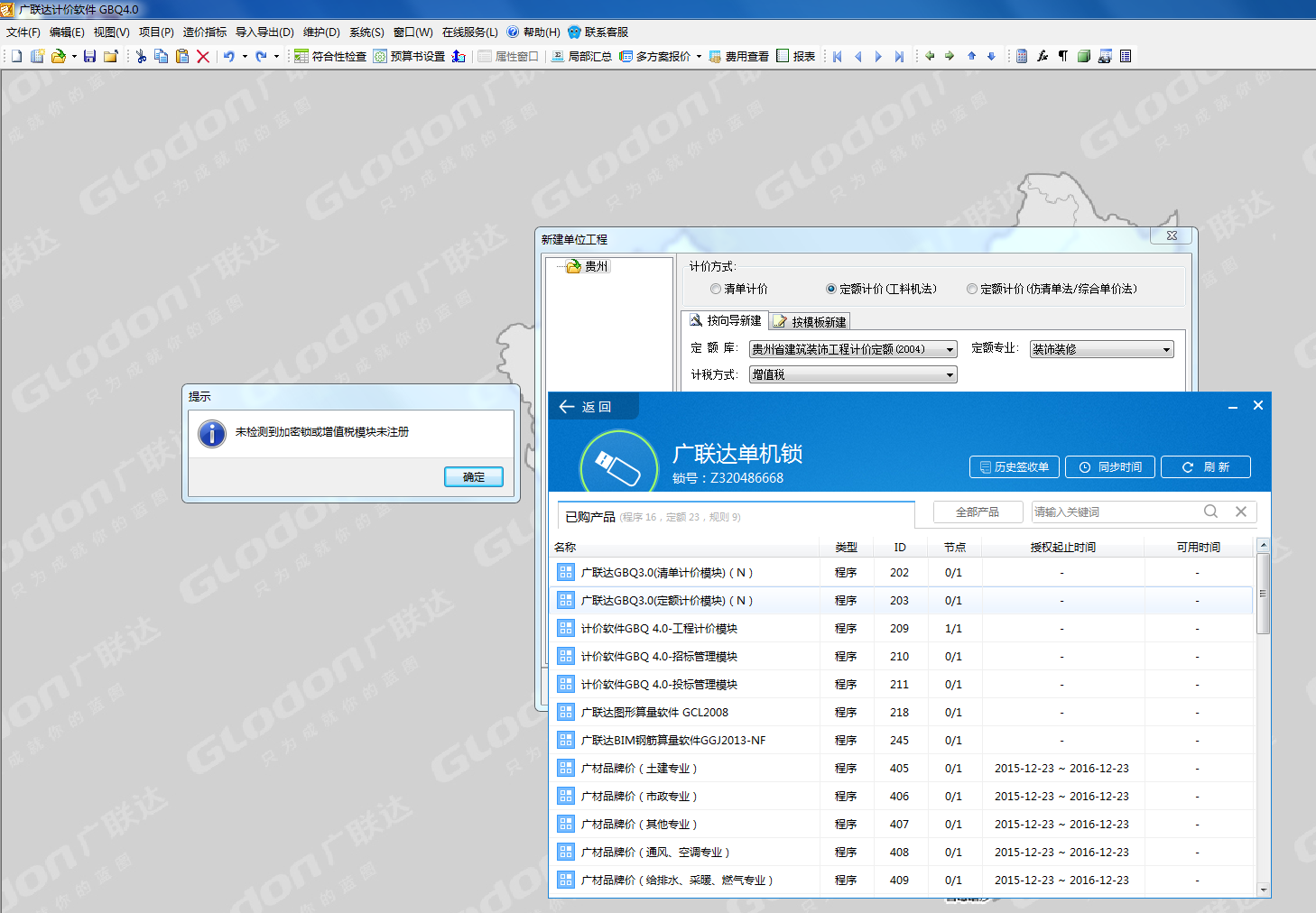1316x913 pixels.
Task: Open the 文件(F) menu
Action: pos(23,32)
